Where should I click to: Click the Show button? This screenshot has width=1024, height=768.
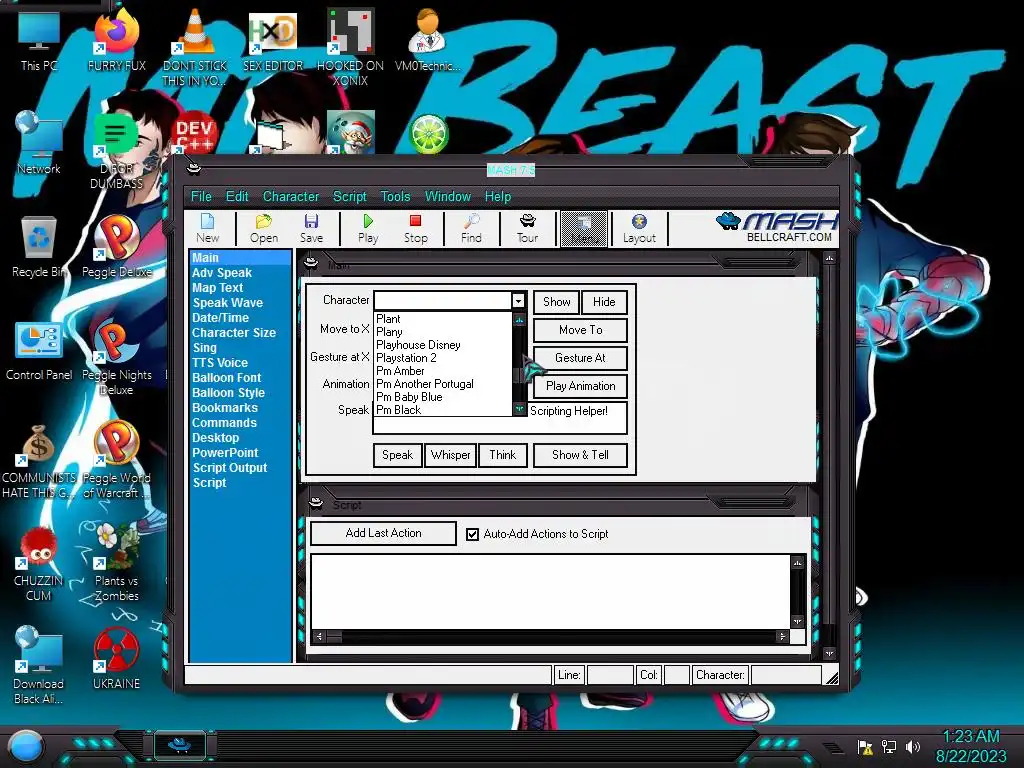[x=556, y=302]
